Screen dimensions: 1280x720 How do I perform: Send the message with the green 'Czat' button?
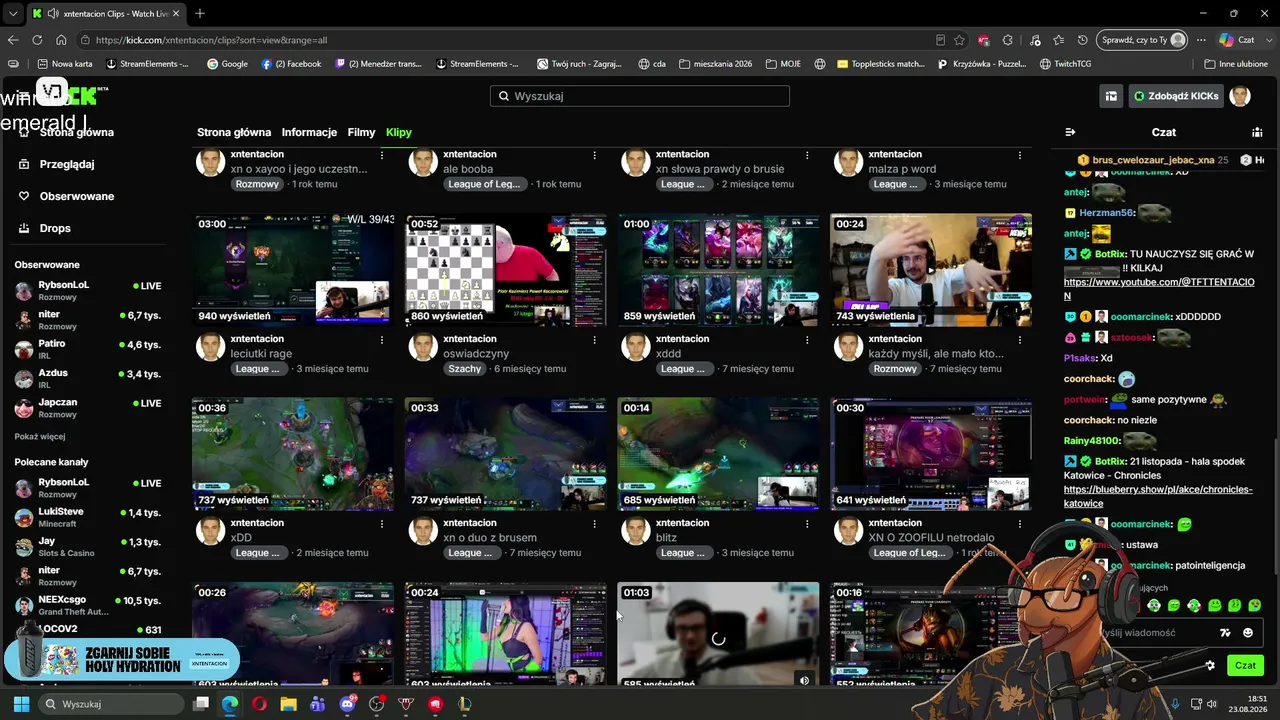(1245, 665)
